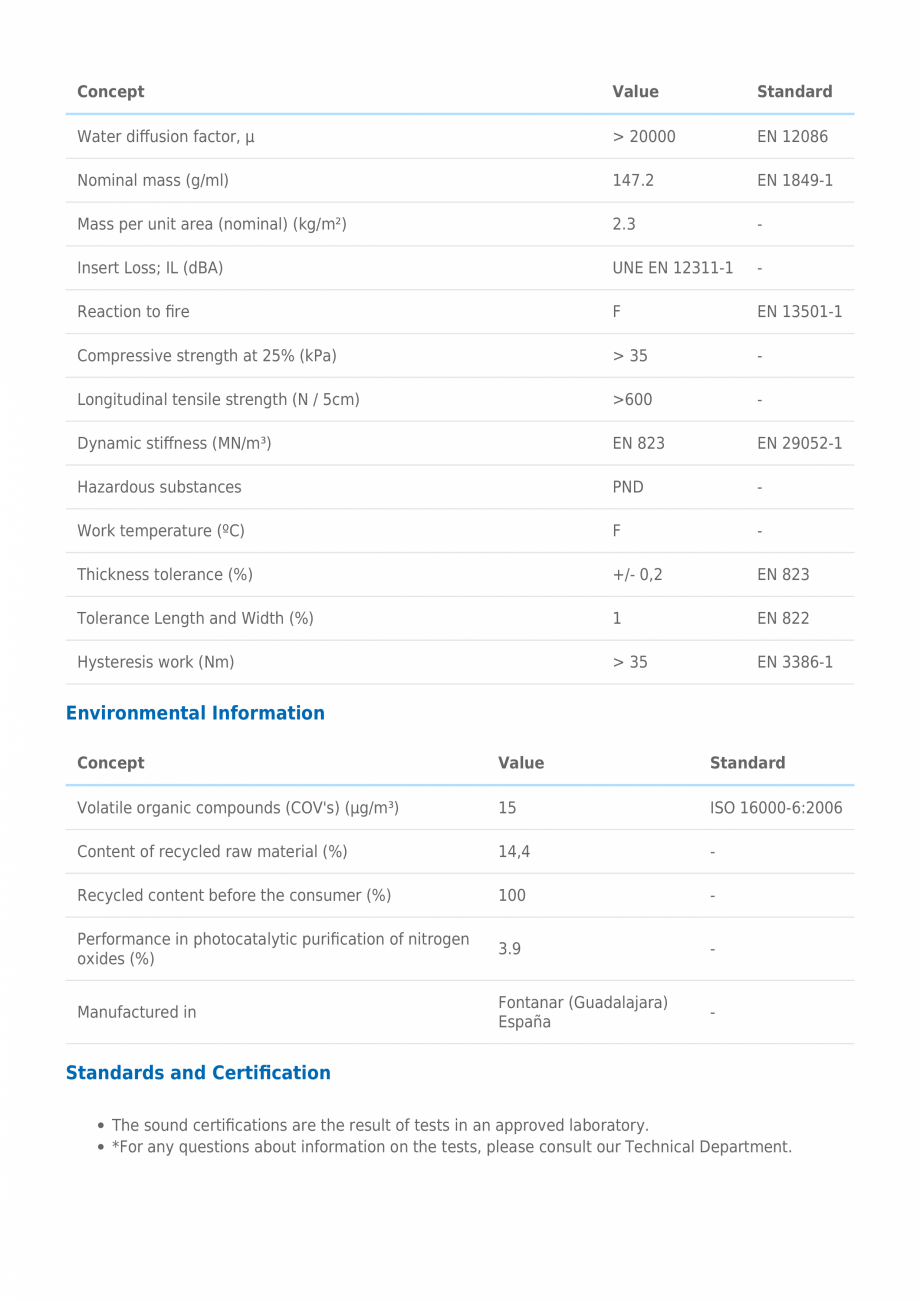The image size is (920, 1301).
Task: Select the Dynamic stiffness row label
Action: point(174,443)
